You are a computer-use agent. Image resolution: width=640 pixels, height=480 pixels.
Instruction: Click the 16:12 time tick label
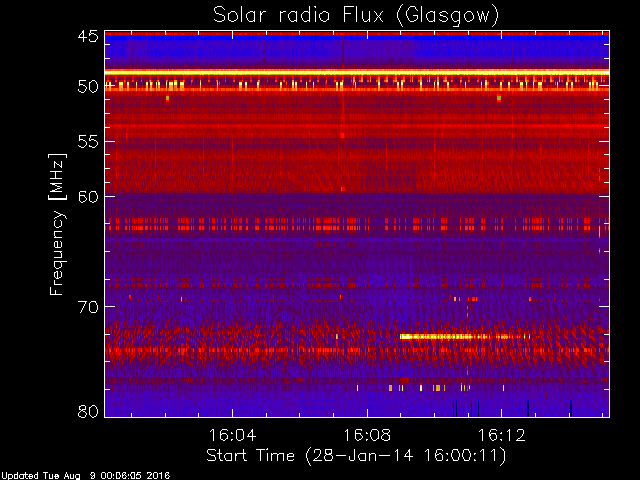click(x=501, y=435)
